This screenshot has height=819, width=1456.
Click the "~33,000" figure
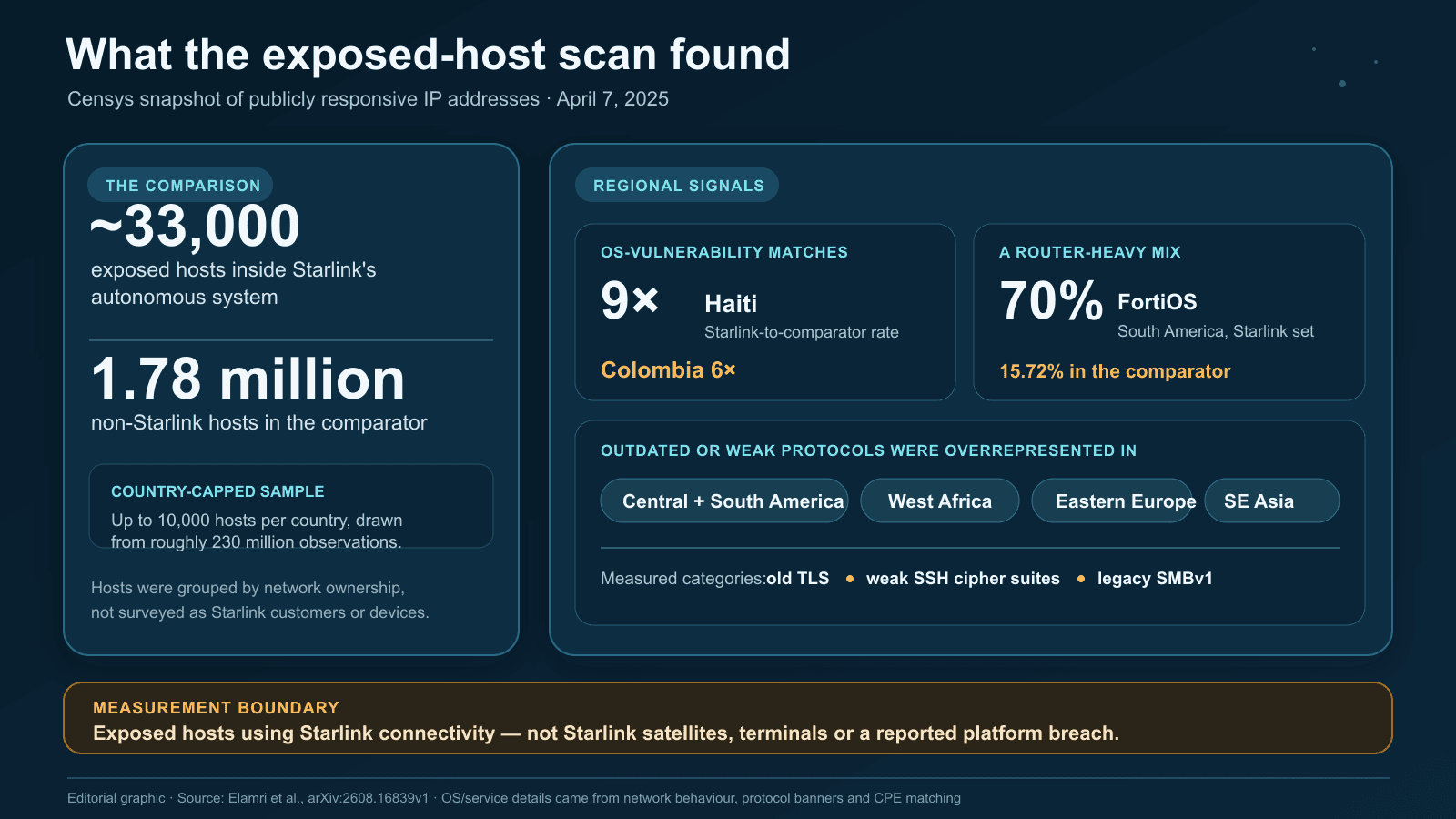tap(195, 226)
